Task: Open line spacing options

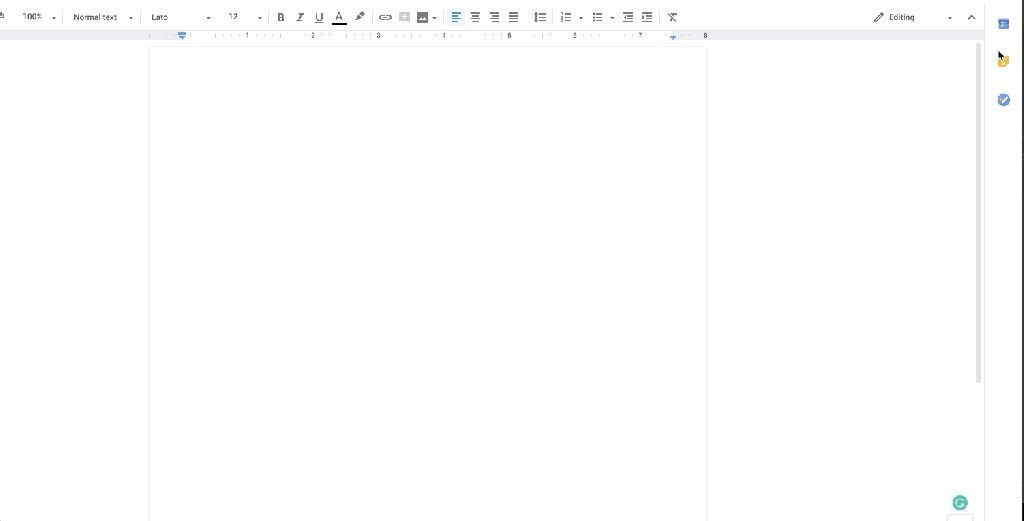Action: pos(540,17)
